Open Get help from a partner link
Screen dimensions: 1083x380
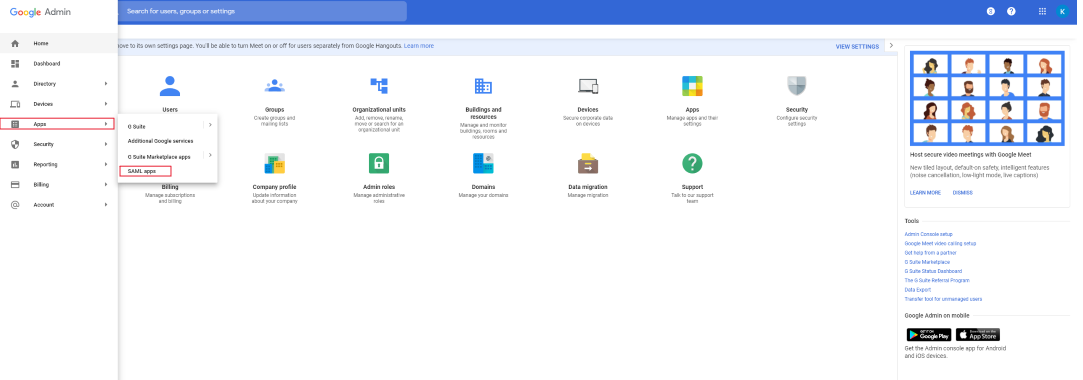[930, 253]
